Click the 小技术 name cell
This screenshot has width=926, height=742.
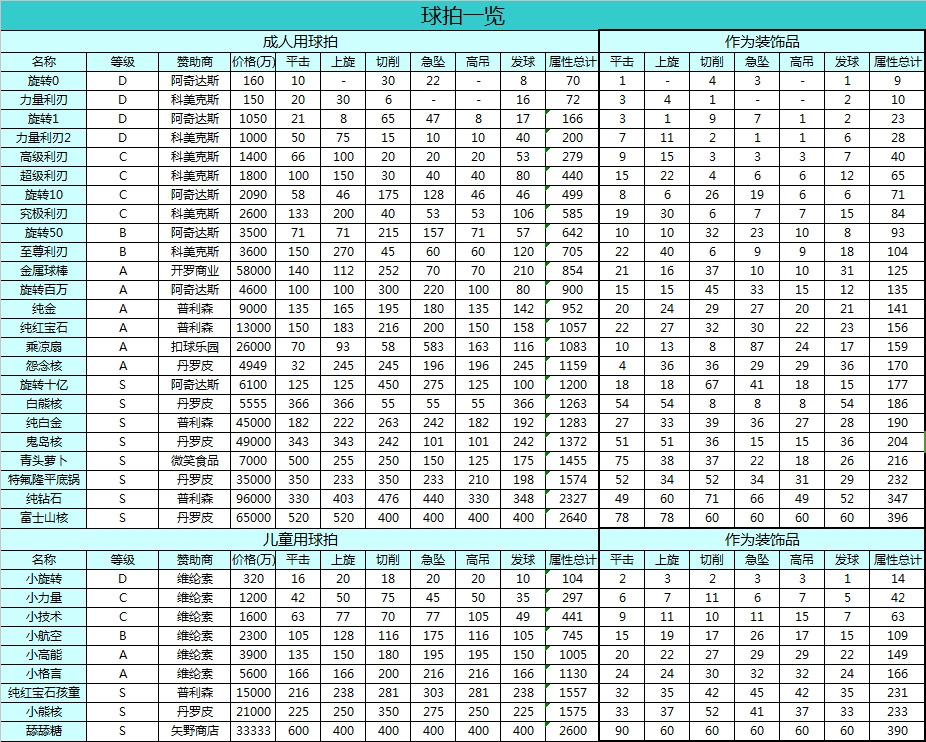coord(44,617)
